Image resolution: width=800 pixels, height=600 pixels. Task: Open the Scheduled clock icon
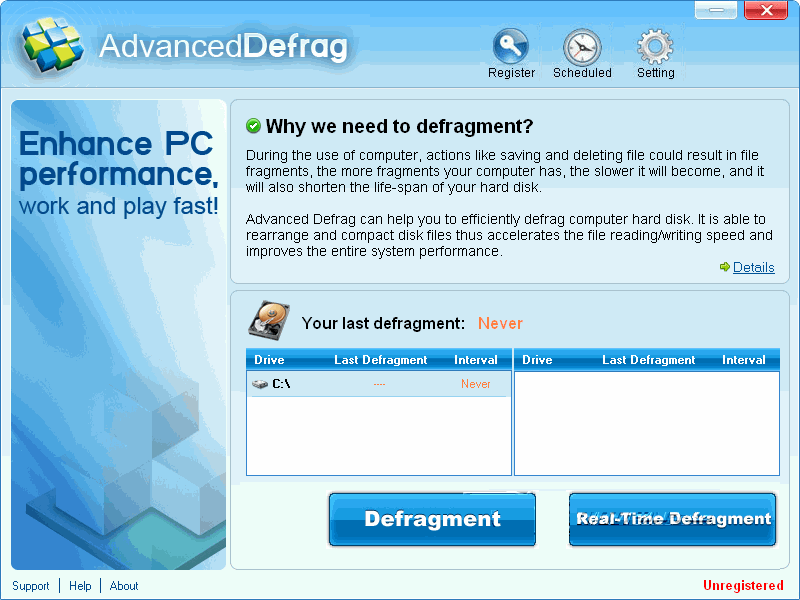582,47
